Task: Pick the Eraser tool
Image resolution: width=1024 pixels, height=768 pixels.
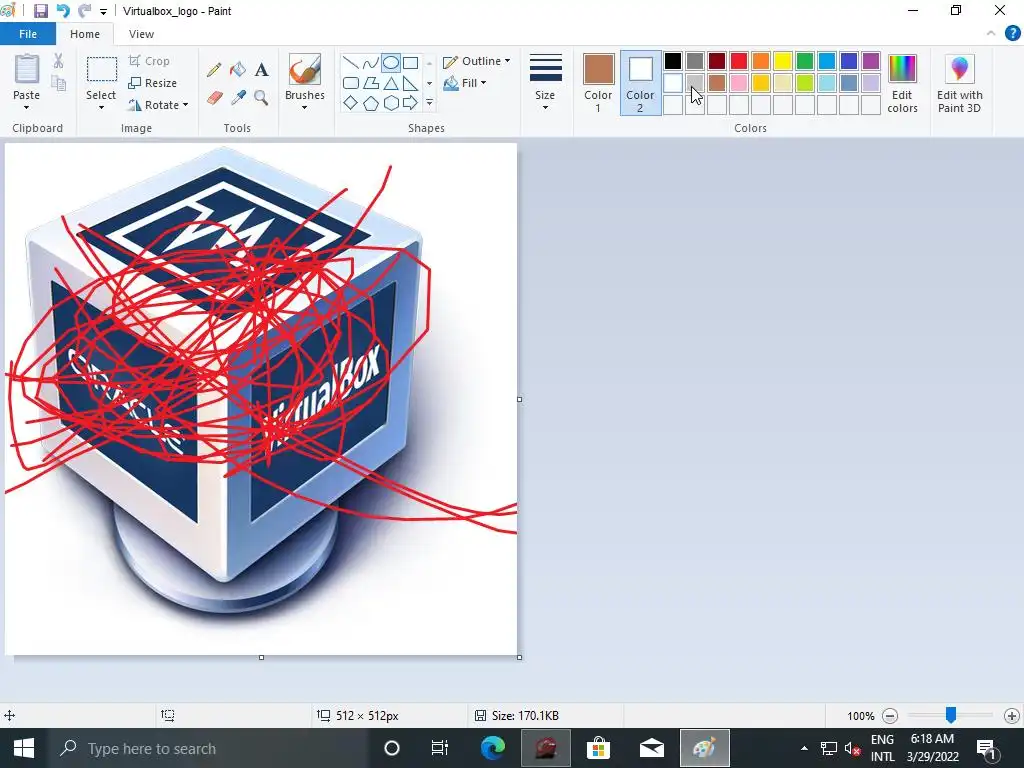Action: pos(214,98)
